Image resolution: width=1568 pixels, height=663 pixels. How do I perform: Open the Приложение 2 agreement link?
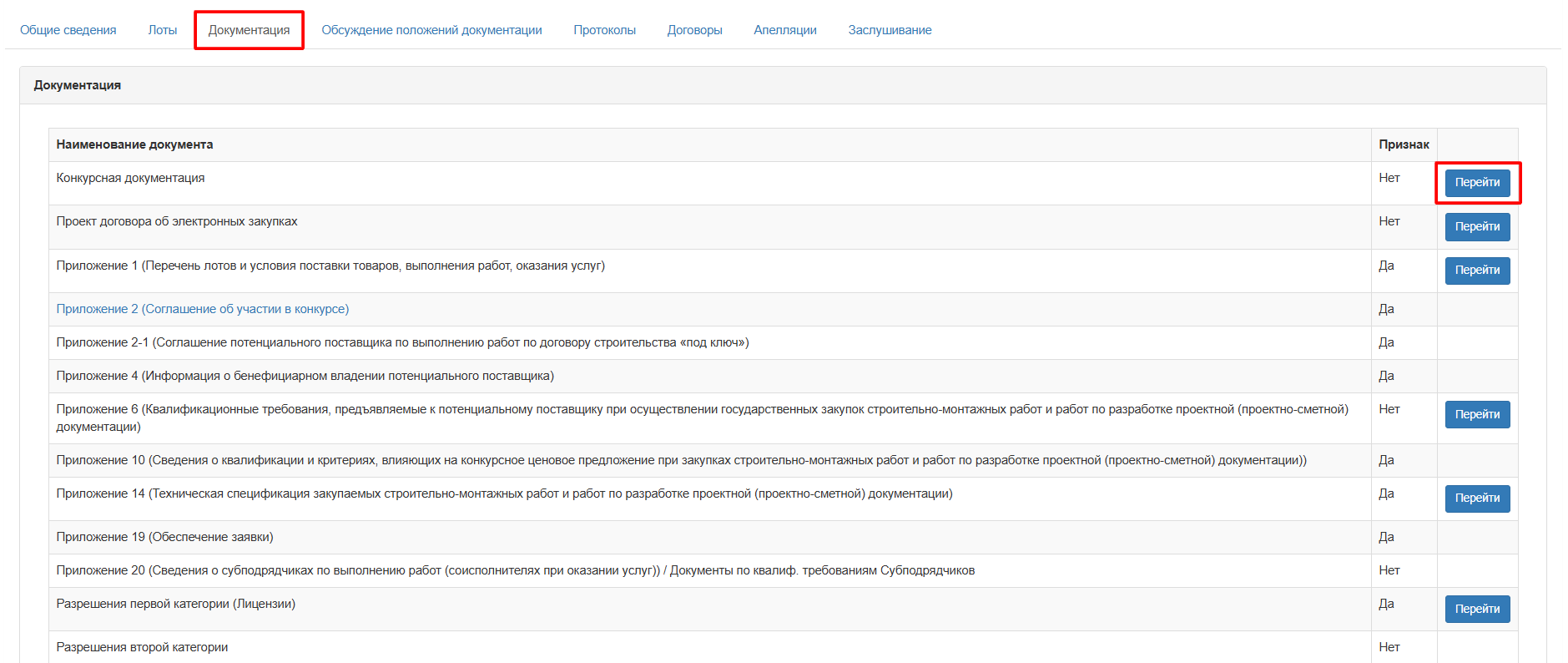(x=203, y=309)
